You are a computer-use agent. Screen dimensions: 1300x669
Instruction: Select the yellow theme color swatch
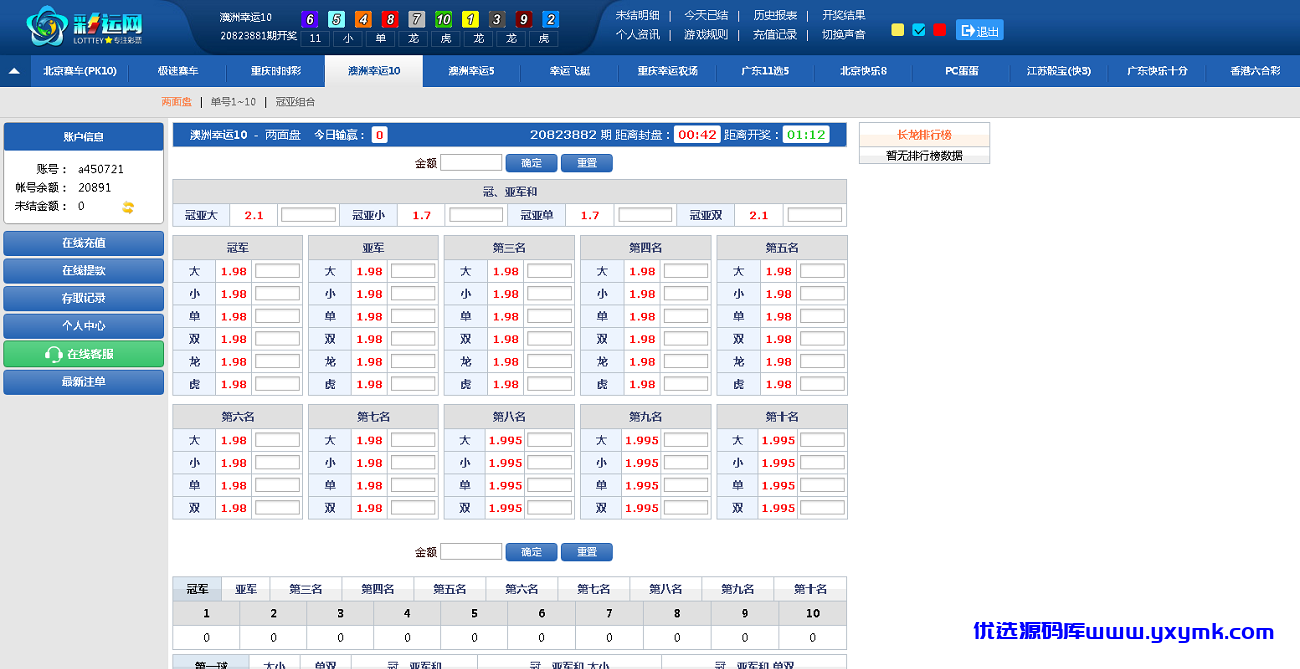coord(898,30)
